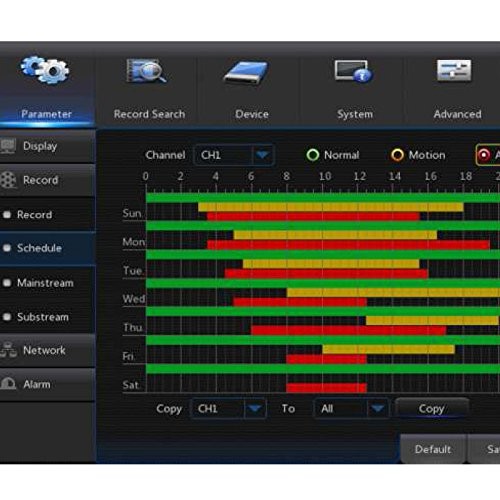Viewport: 500px width, 500px height.
Task: Click the Copy button
Action: coord(432,408)
